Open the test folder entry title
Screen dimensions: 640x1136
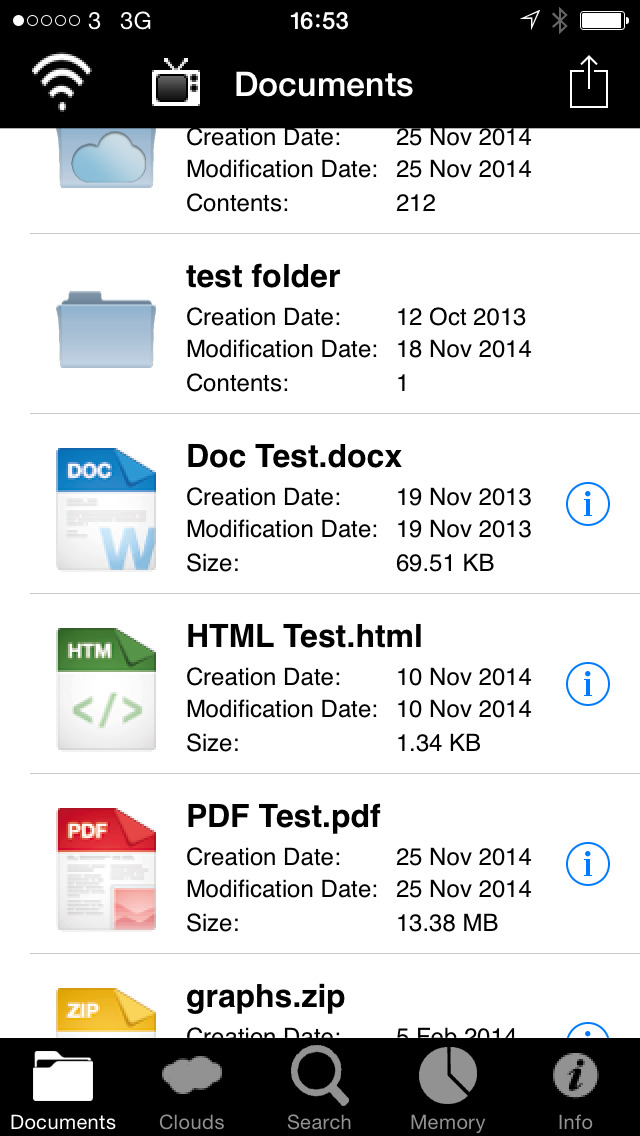coord(263,276)
